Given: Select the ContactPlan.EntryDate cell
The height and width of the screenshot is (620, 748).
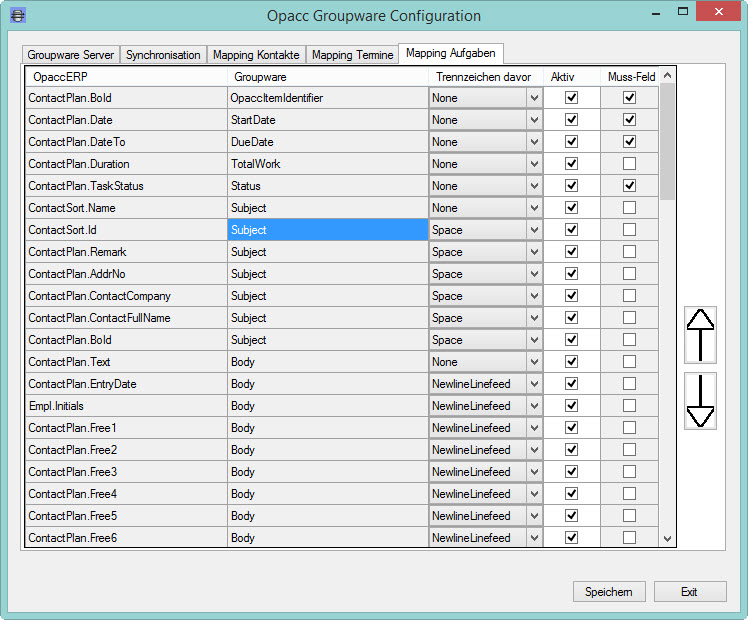Looking at the screenshot, I should click(126, 383).
